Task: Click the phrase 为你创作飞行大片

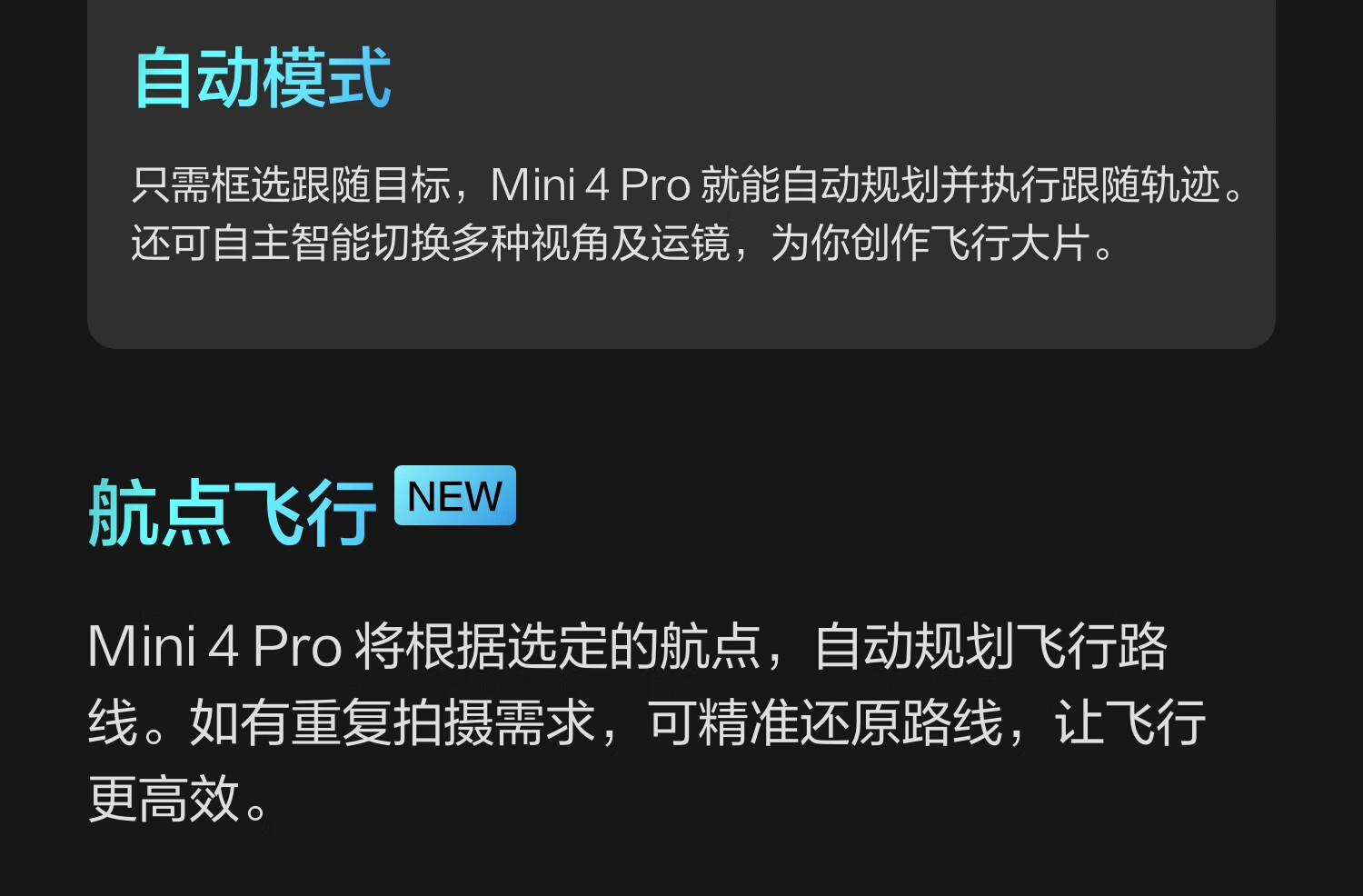Action: click(x=930, y=243)
